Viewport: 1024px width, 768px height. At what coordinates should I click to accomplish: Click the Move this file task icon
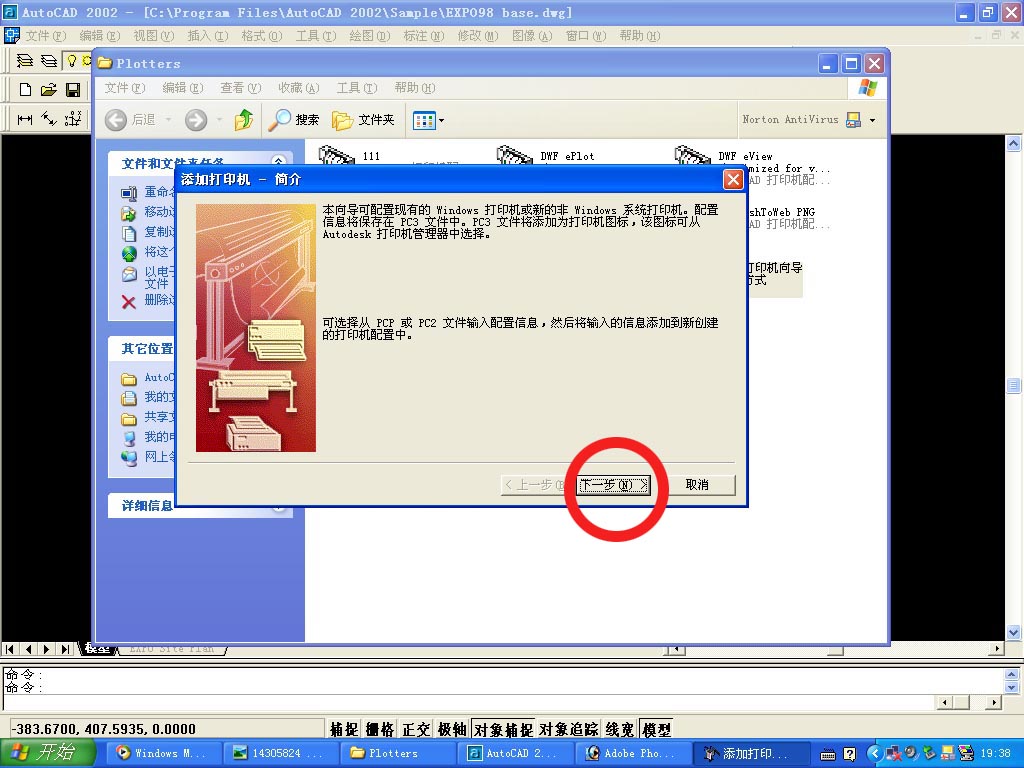point(129,213)
